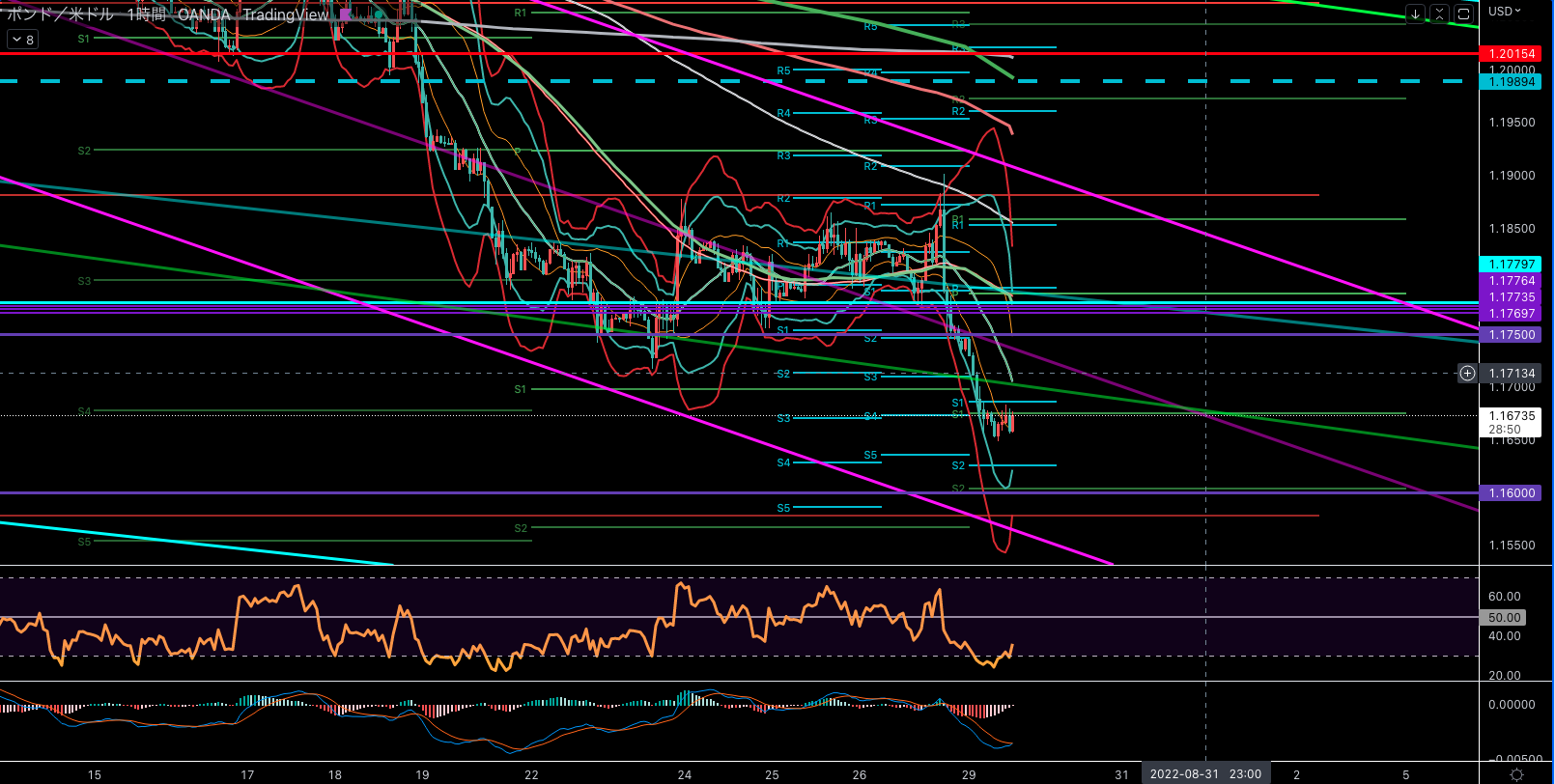Click the purple 1.16000 price level label

coord(1512,493)
